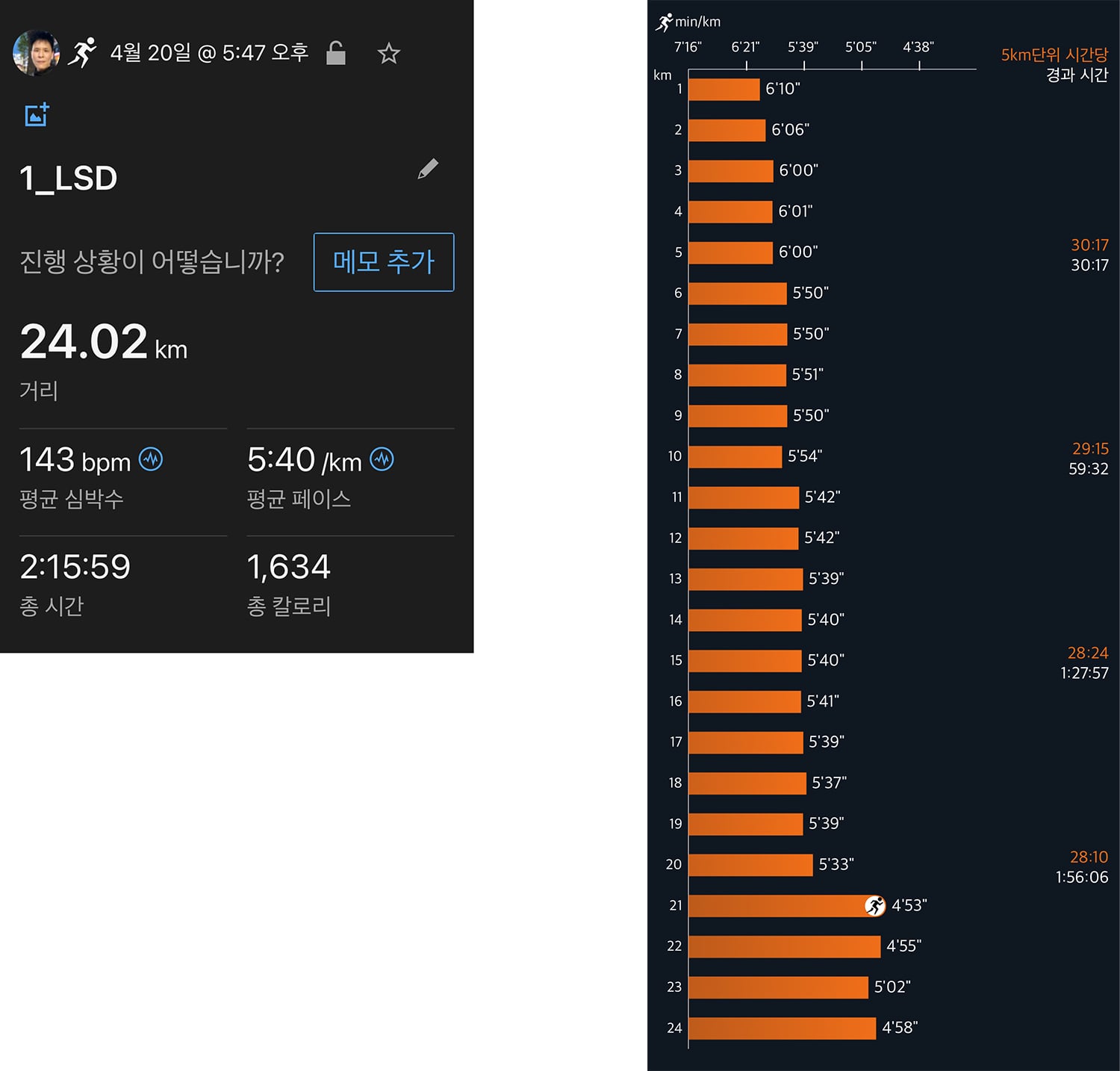Select the runner marker on km 21 bar
Viewport: 1120px width, 1071px height.
(874, 905)
